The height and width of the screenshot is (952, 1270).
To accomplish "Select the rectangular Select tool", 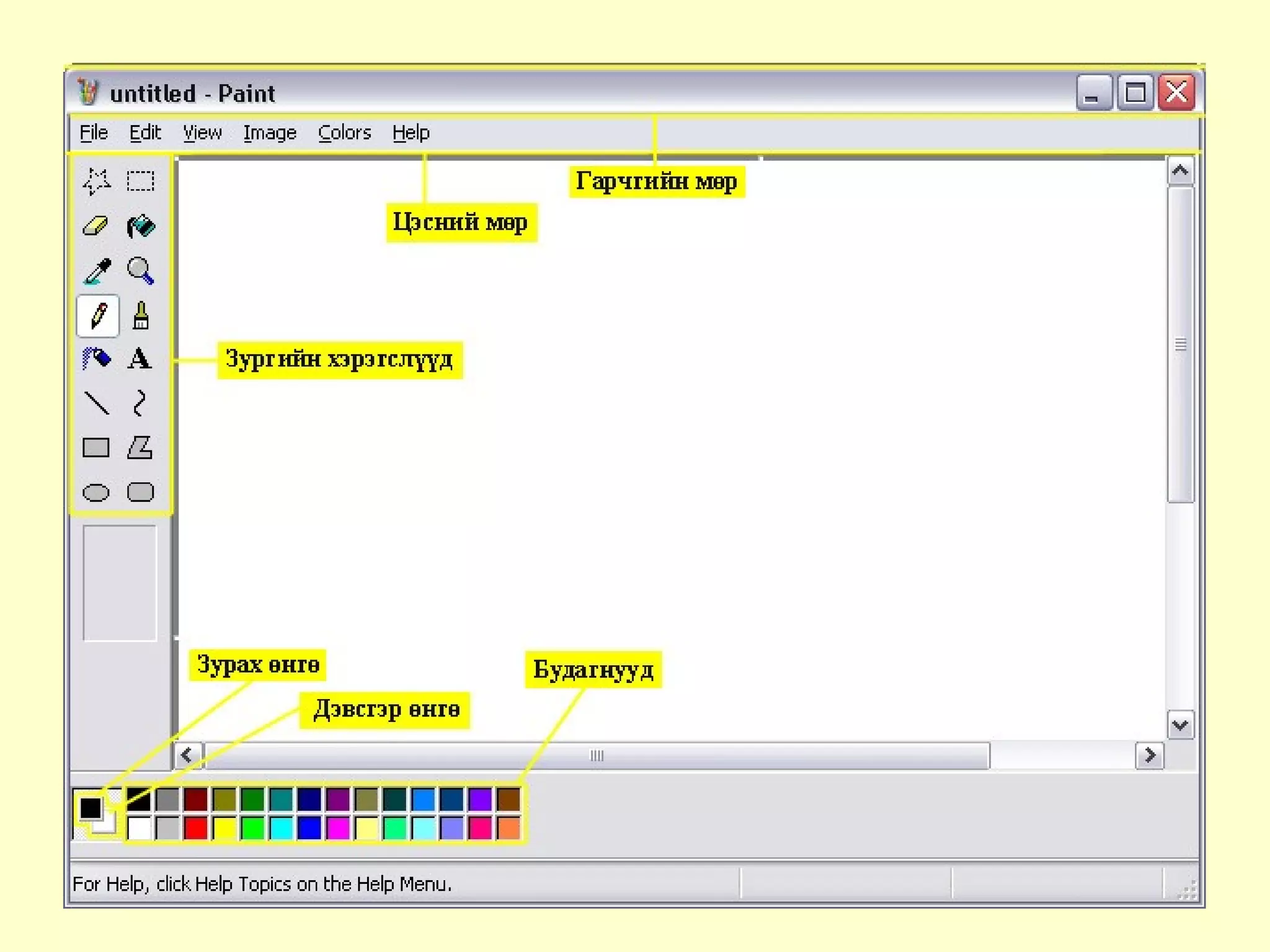I will pyautogui.click(x=140, y=181).
